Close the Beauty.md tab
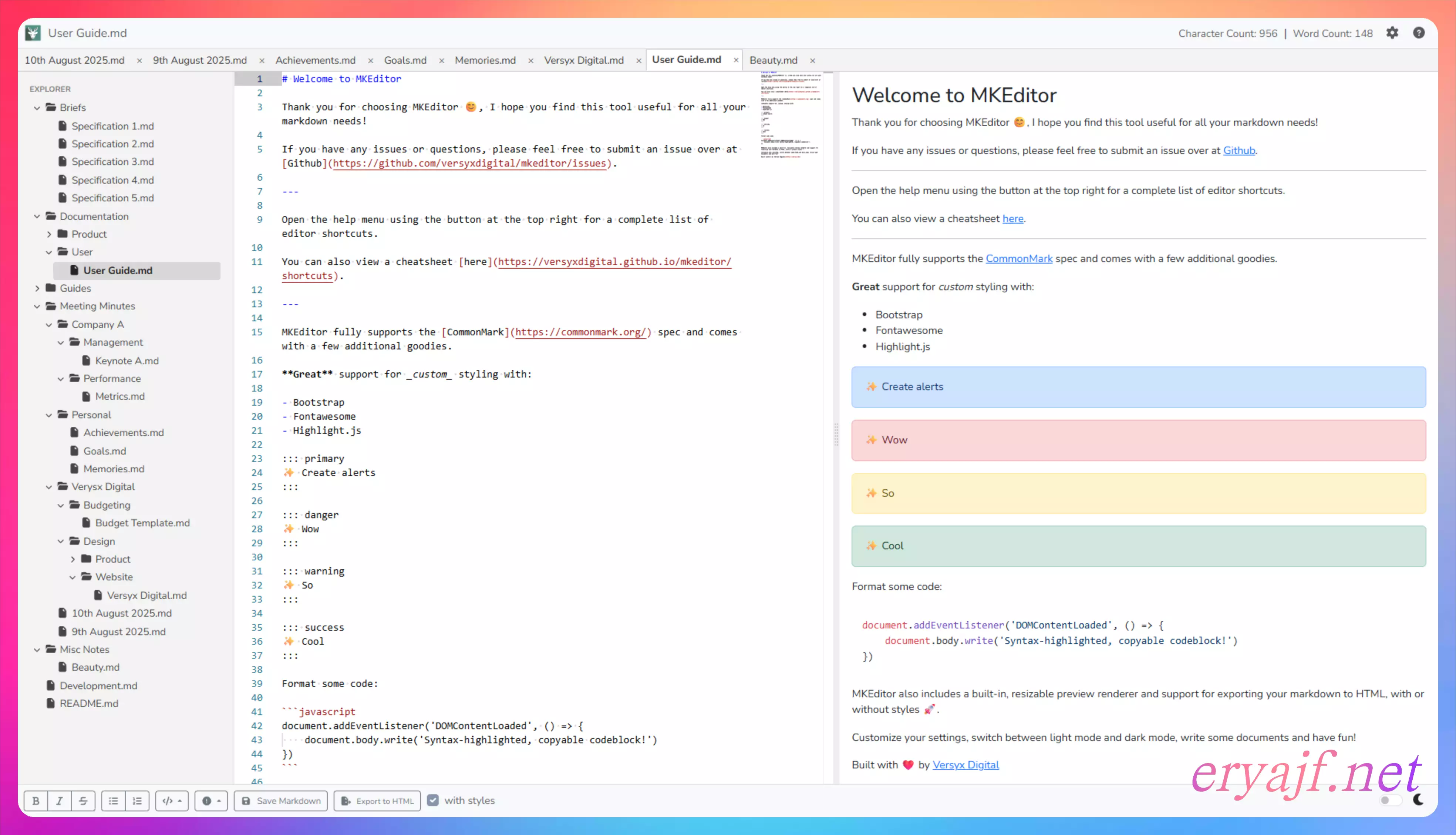 coord(812,60)
